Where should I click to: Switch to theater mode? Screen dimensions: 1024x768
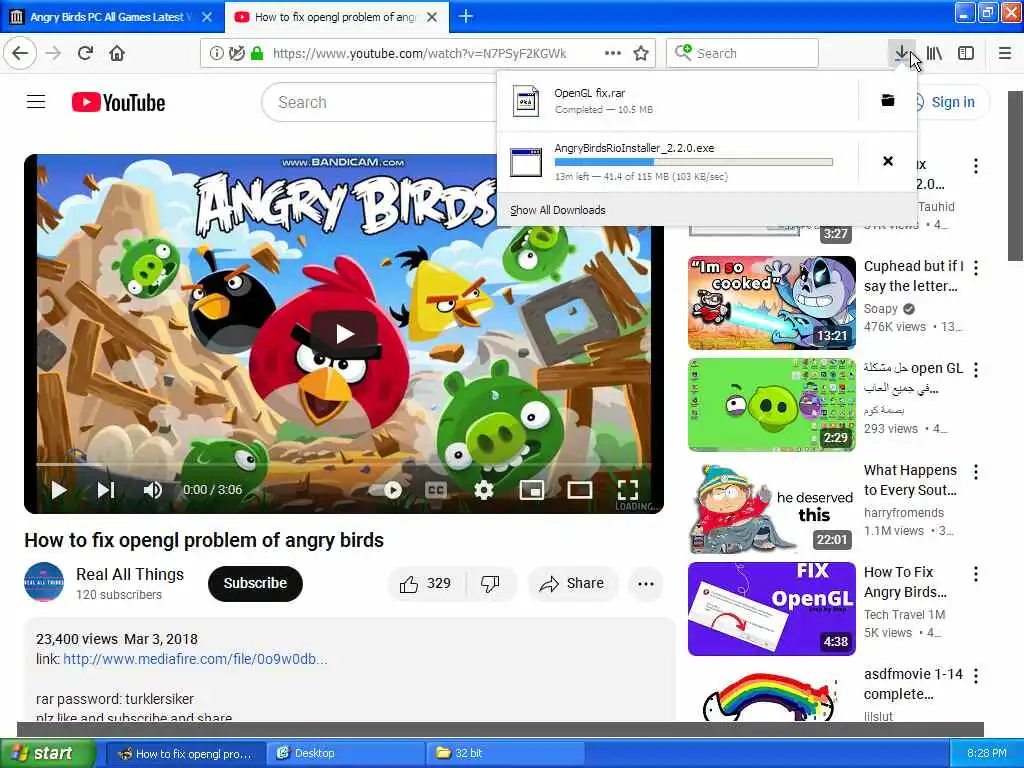coord(579,490)
